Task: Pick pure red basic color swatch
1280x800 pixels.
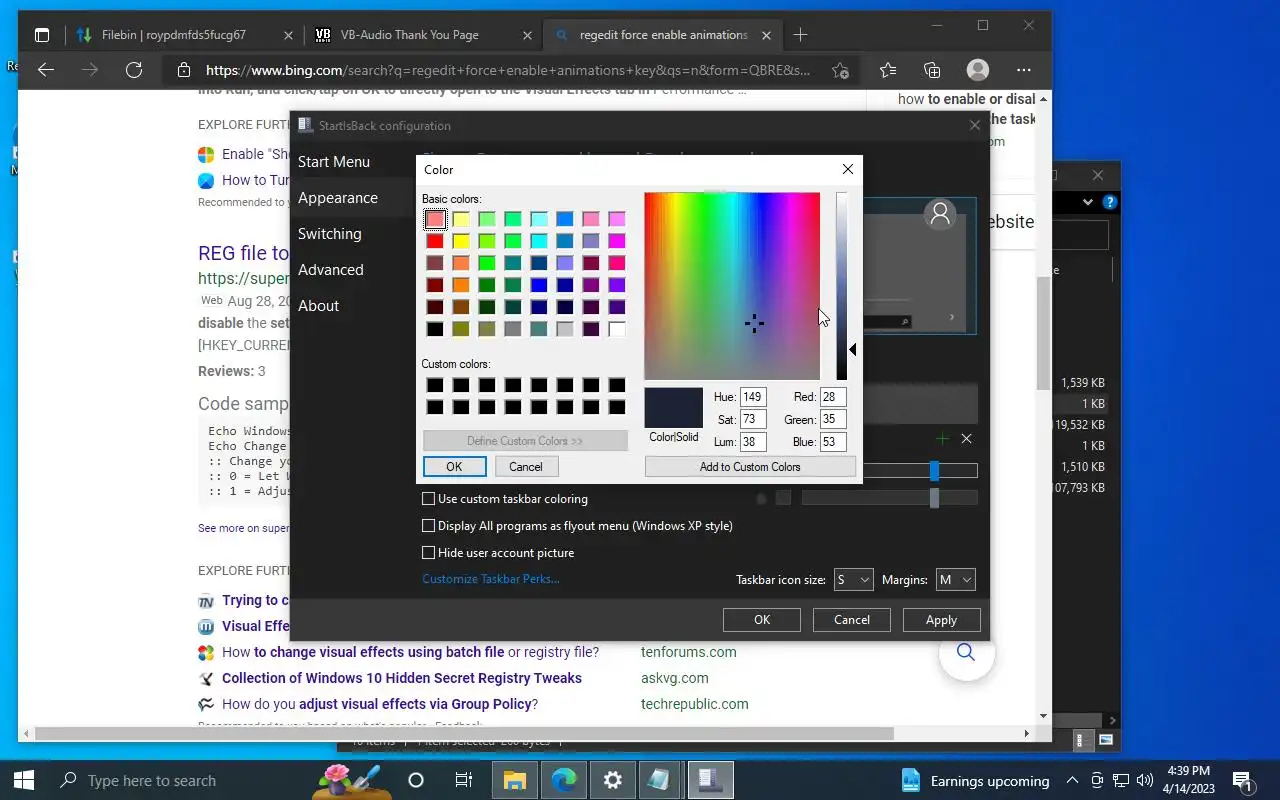Action: point(435,241)
